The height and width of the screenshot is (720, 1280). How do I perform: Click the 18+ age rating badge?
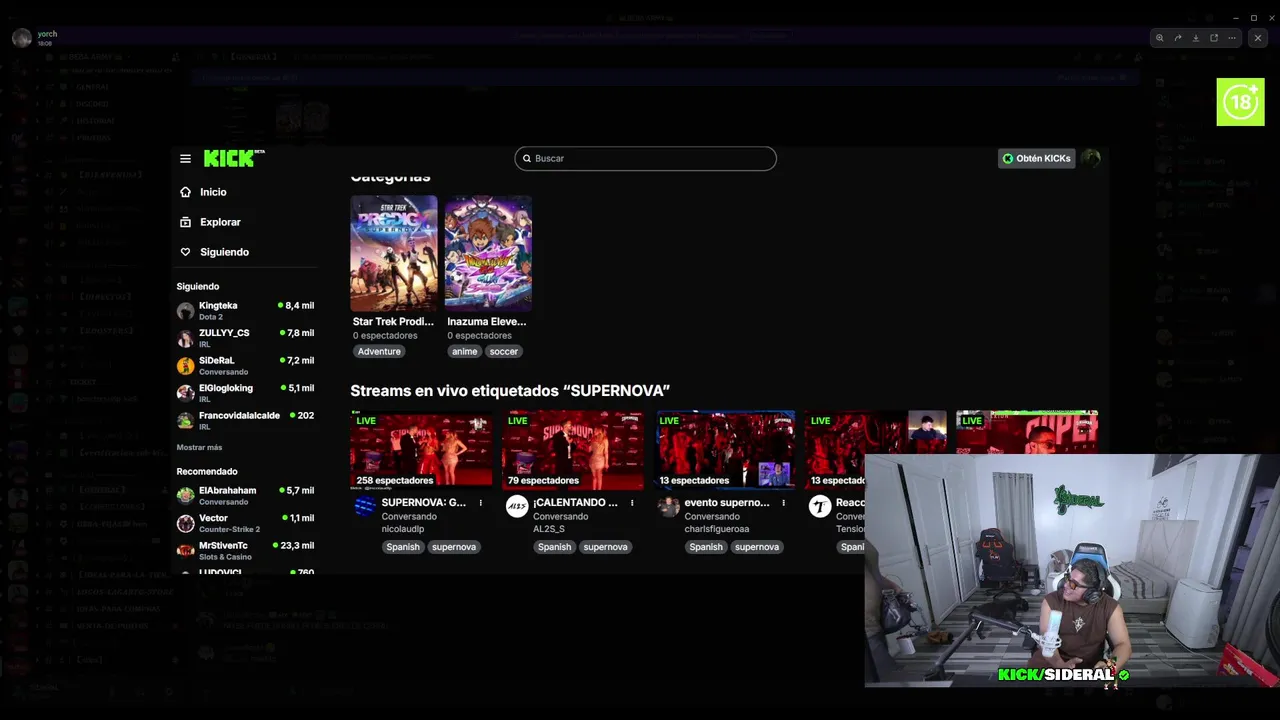tap(1240, 102)
